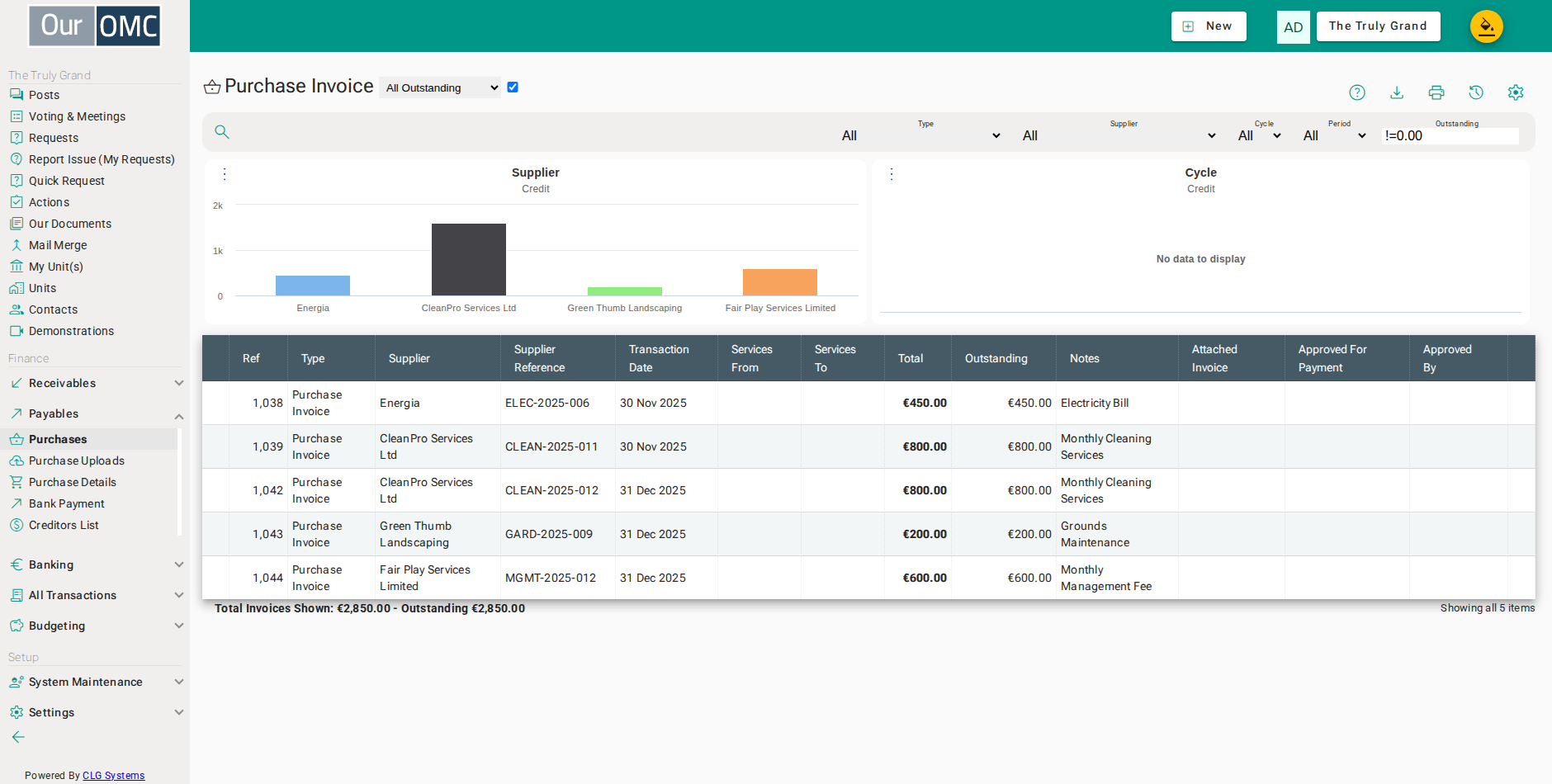Click the CleanPro Services dark chart bar
Viewport: 1552px width, 784px height.
(x=469, y=259)
